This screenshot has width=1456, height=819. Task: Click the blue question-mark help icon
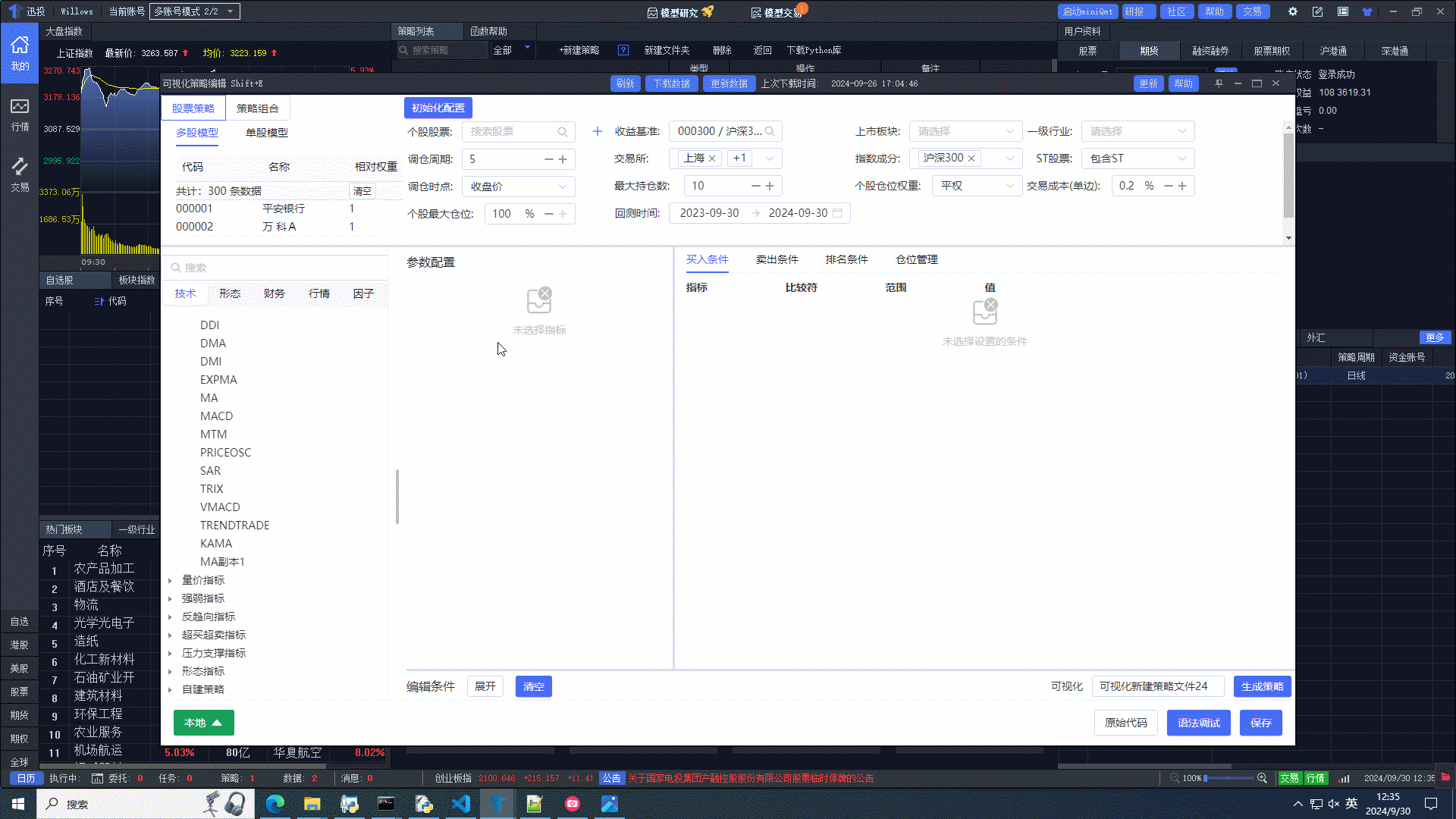coord(623,50)
